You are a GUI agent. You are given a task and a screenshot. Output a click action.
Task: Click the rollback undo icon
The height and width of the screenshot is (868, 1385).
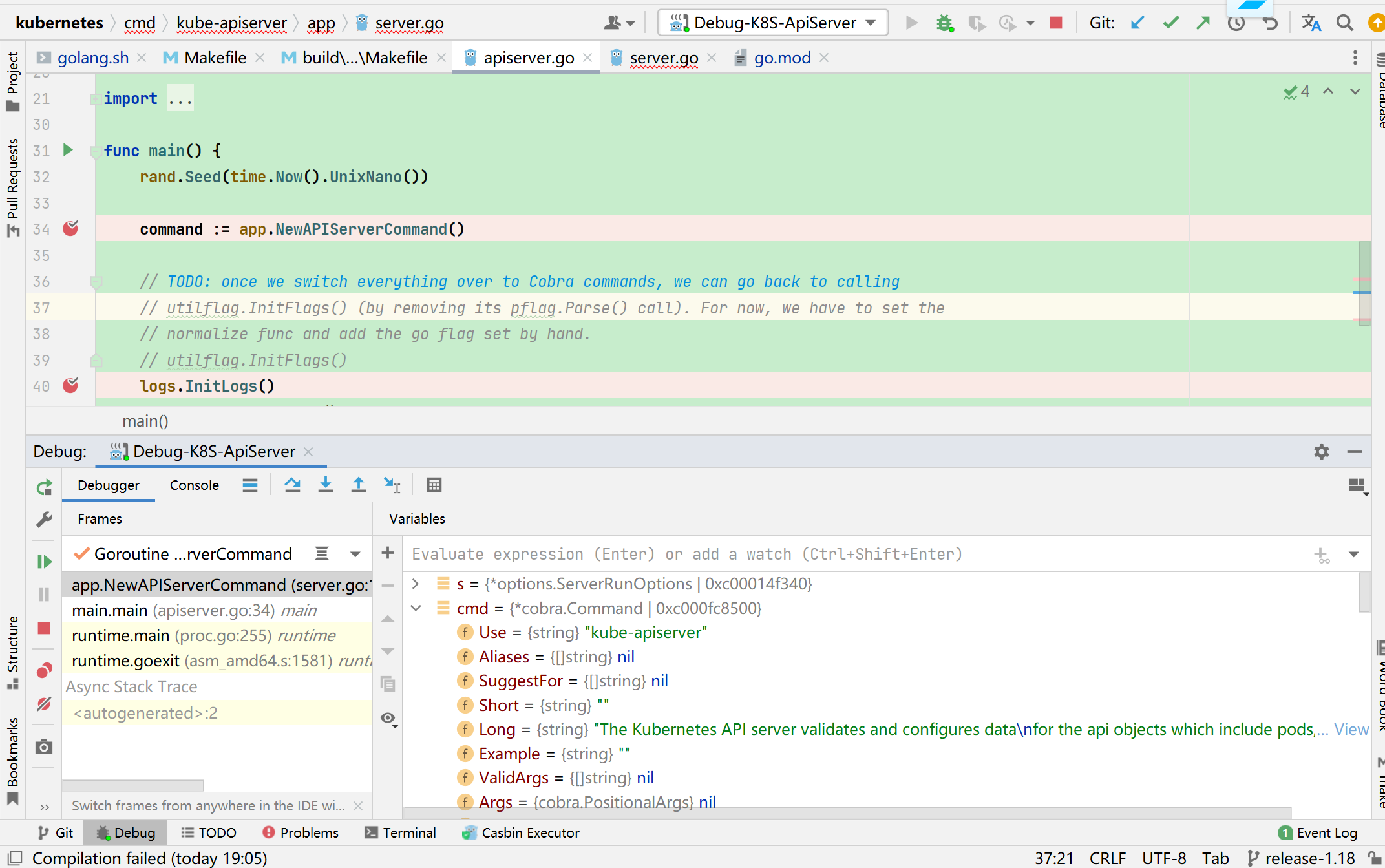(x=1270, y=23)
